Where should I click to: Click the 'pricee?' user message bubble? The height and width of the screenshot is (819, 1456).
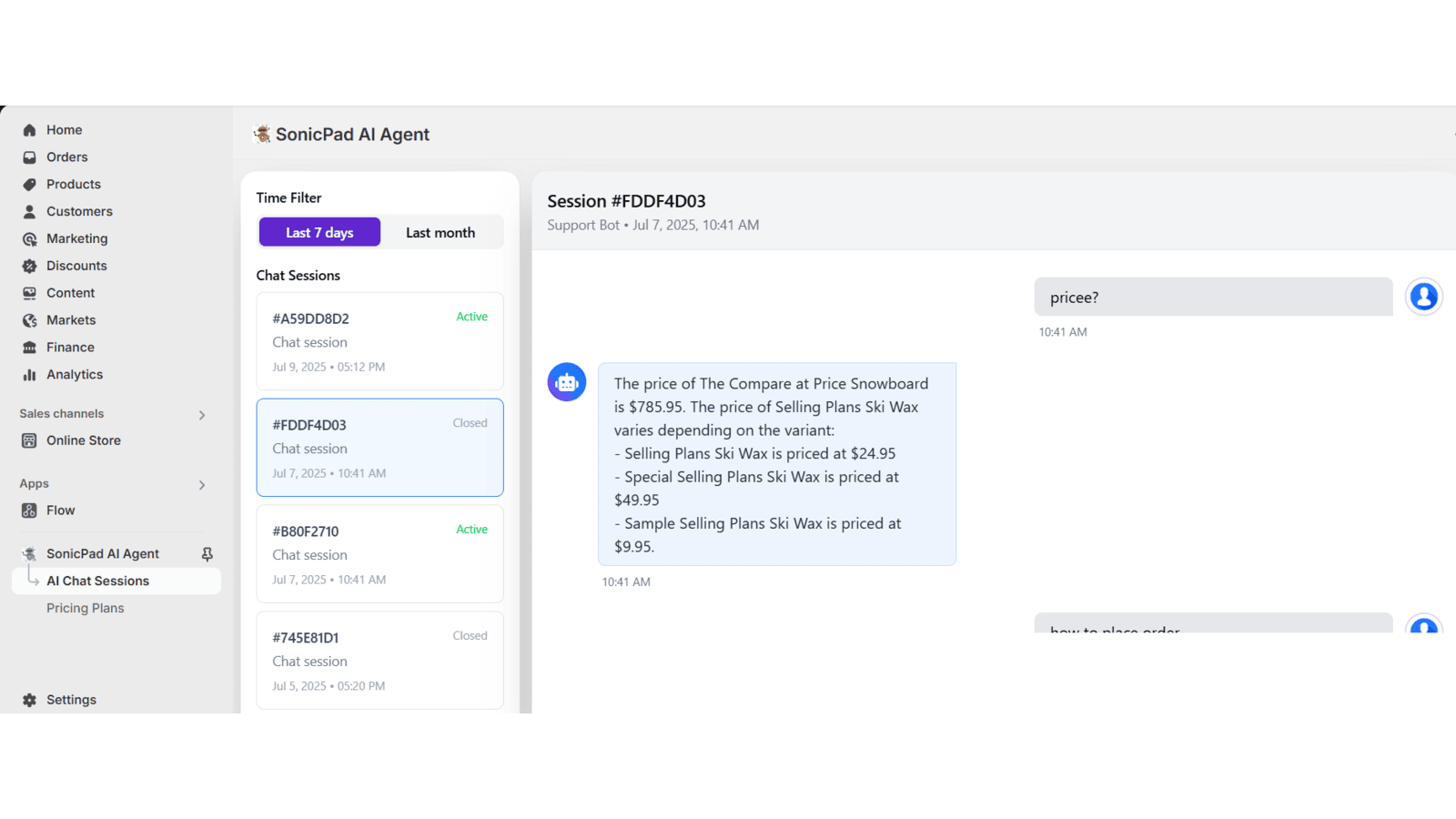click(x=1213, y=297)
